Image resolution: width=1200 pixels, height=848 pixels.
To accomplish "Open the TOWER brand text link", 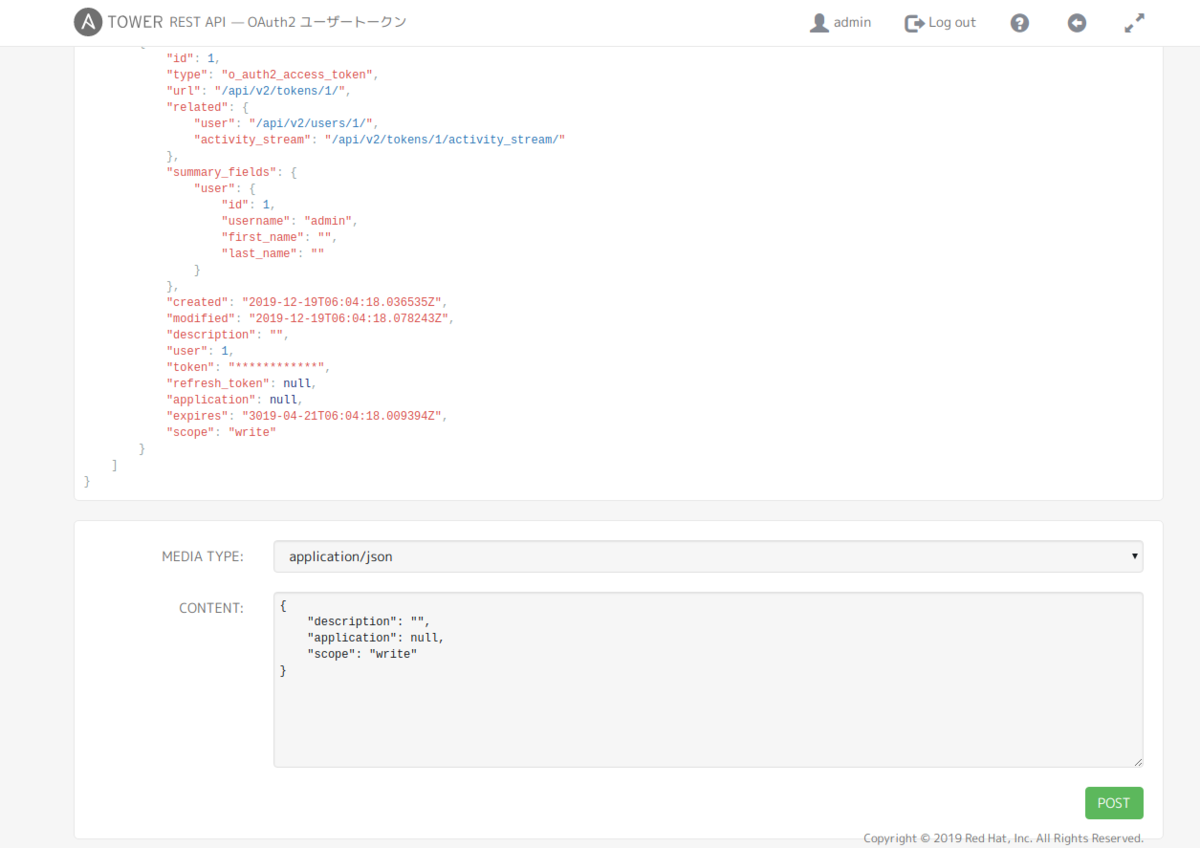I will (135, 22).
